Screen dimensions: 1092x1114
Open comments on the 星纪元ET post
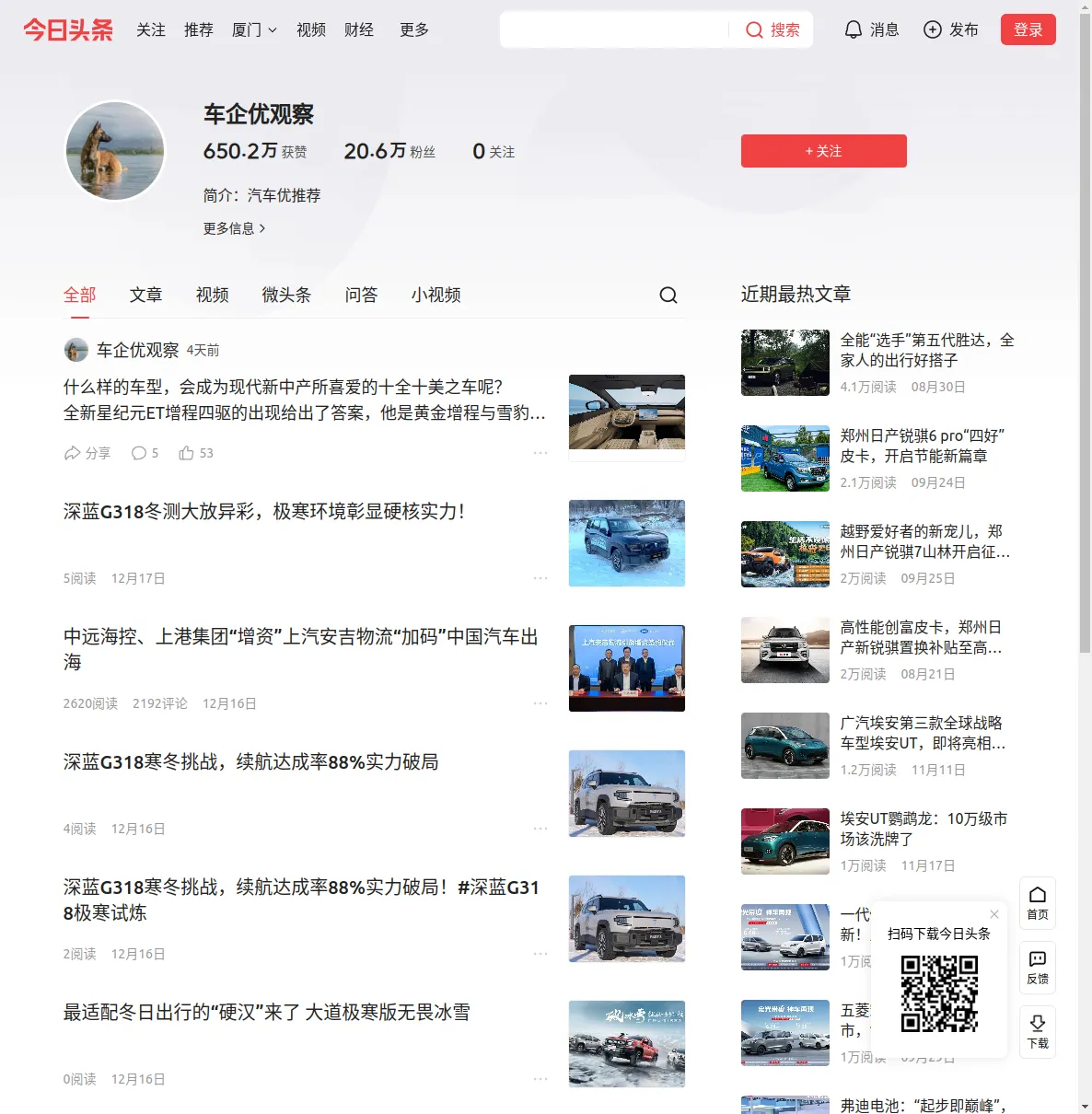145,453
